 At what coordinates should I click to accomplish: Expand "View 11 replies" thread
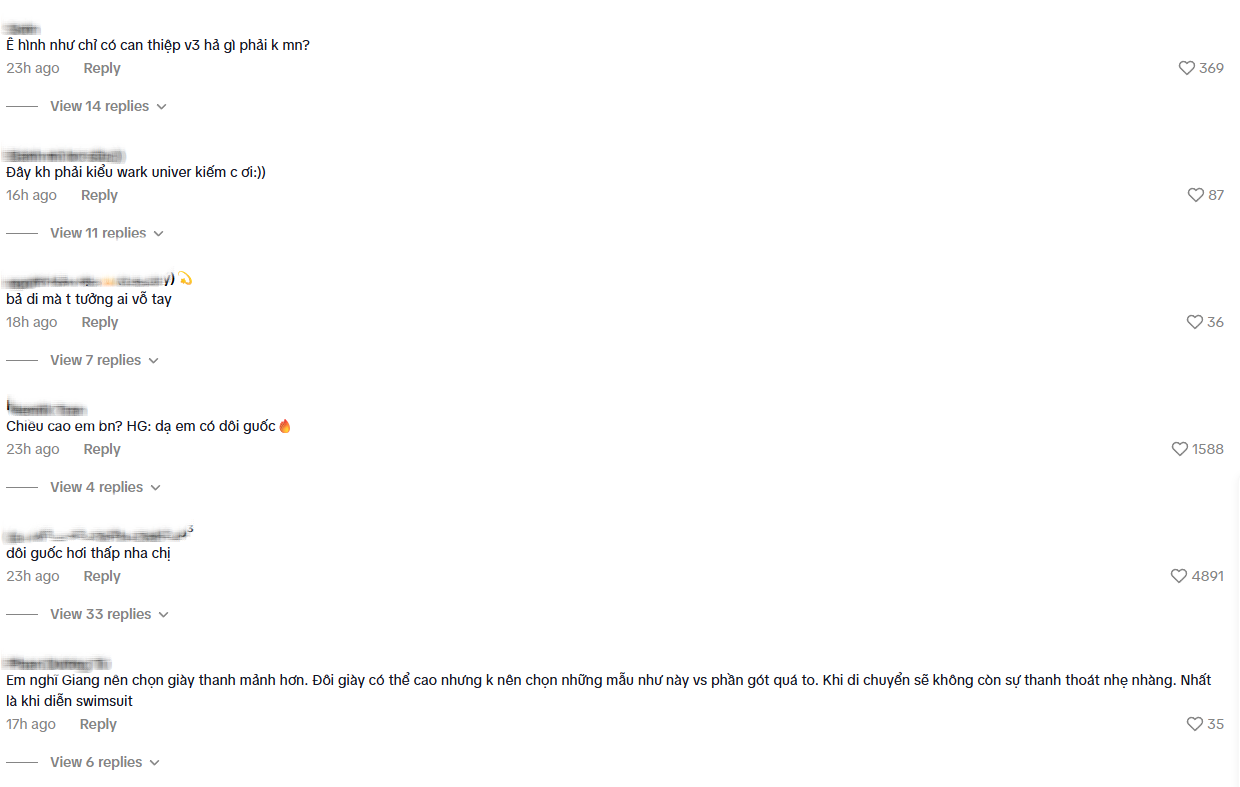coord(106,233)
